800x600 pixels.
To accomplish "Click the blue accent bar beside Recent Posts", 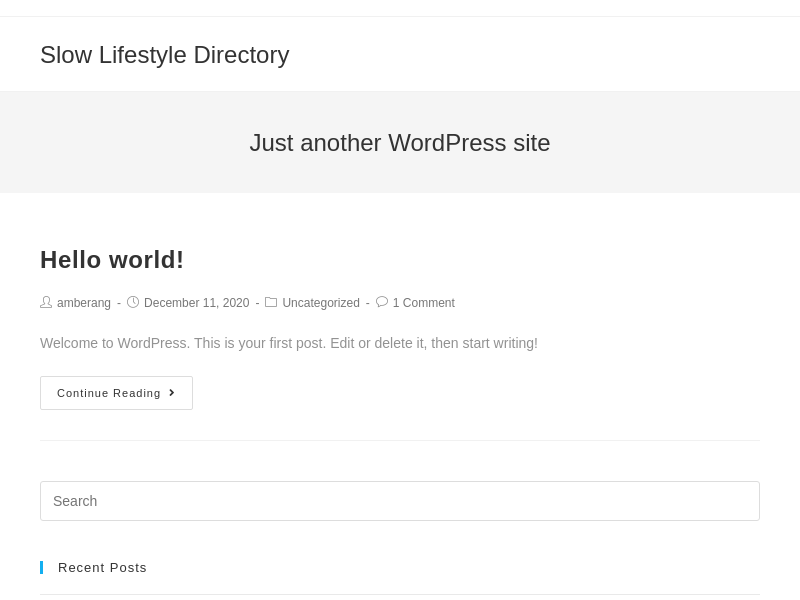I will [41, 567].
